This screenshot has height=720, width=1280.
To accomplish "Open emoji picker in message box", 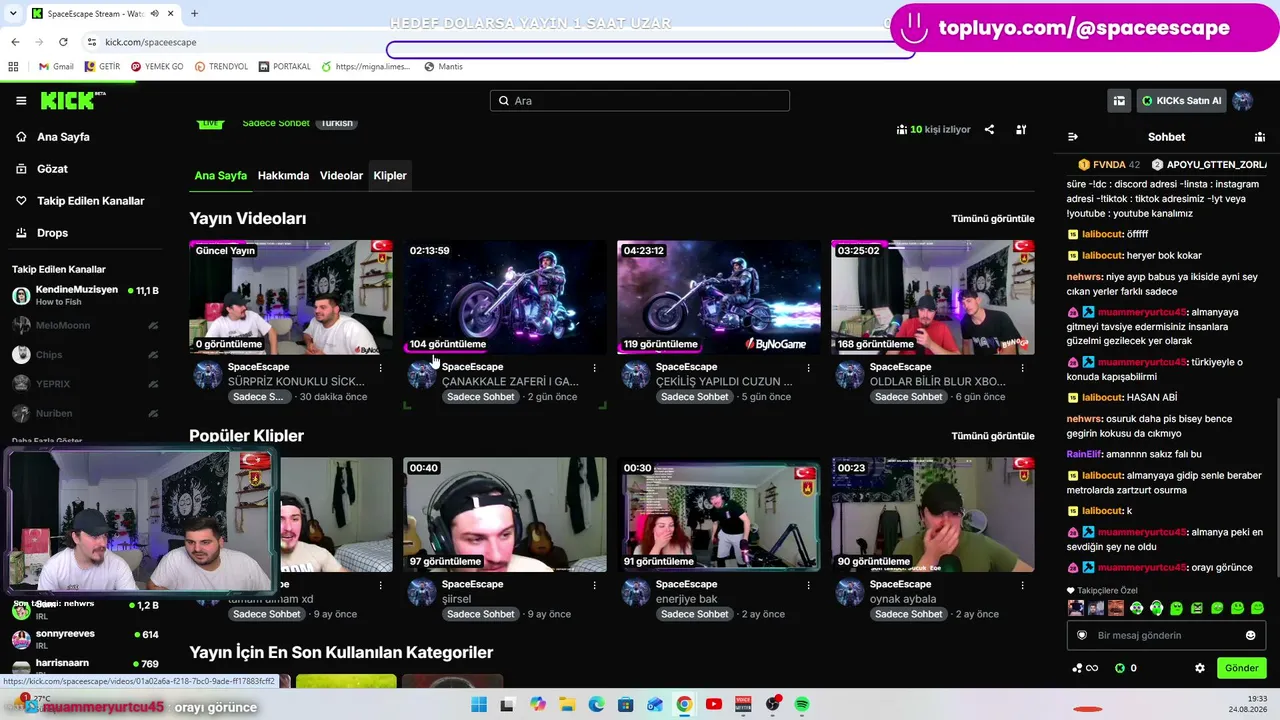I will coord(1250,635).
